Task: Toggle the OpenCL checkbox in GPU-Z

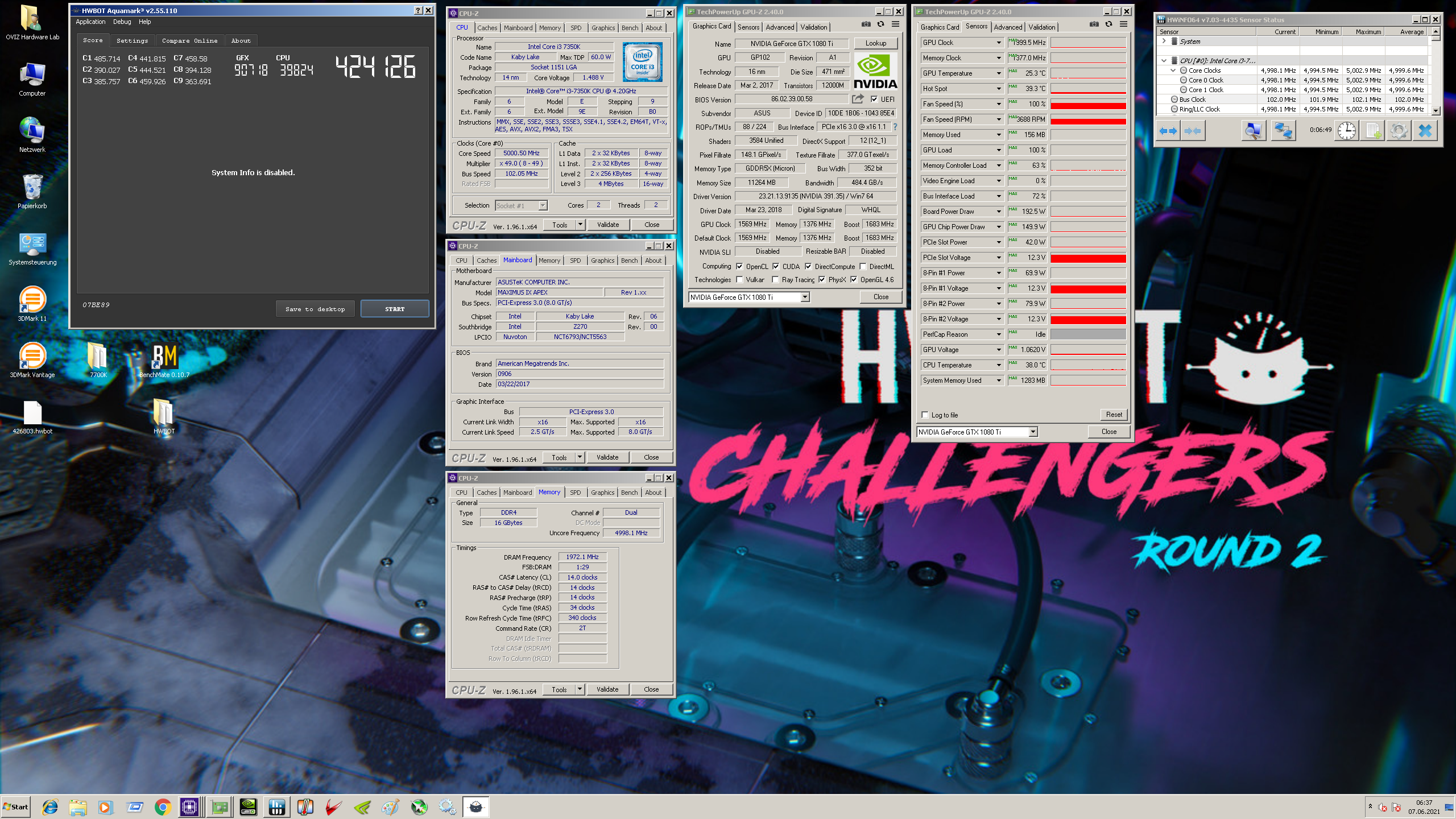Action: point(739,266)
